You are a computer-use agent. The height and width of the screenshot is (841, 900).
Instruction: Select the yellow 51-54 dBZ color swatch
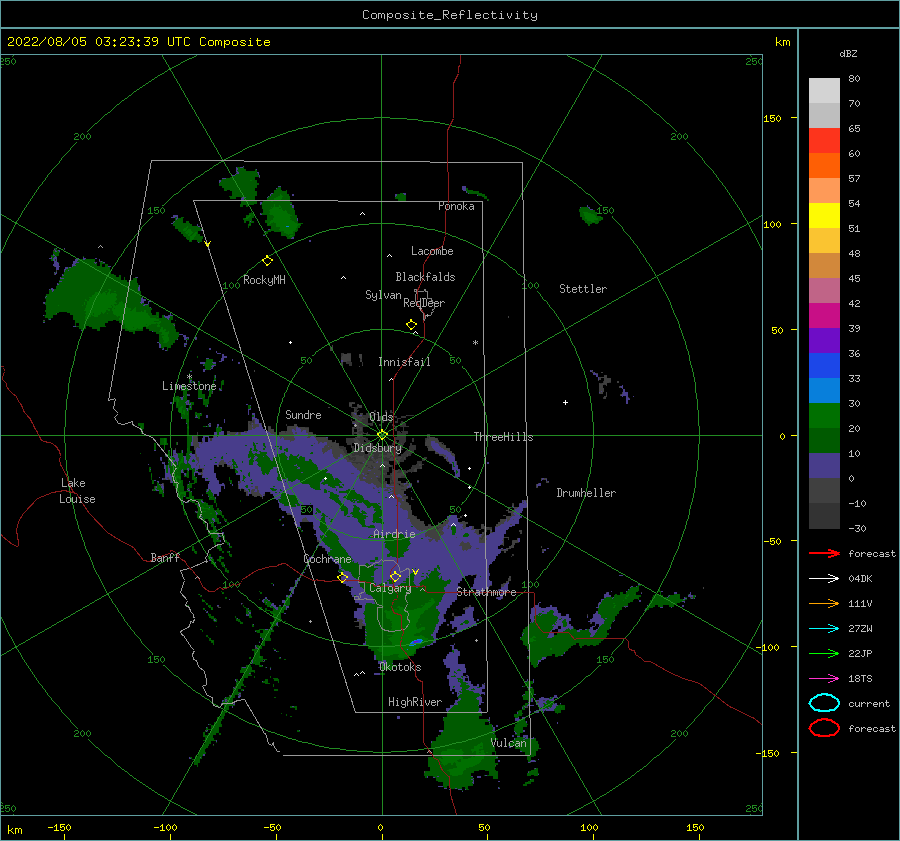coord(824,216)
